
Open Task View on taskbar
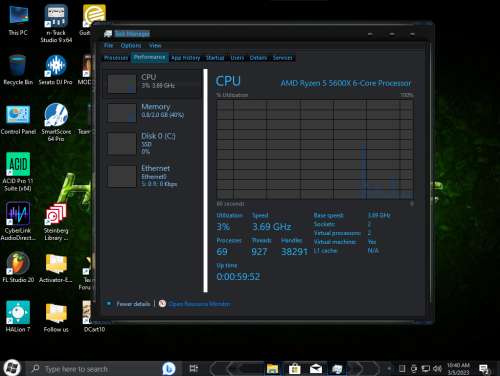[194, 368]
